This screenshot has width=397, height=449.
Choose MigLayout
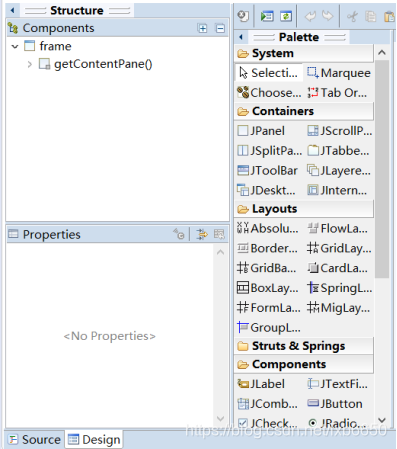pos(338,307)
